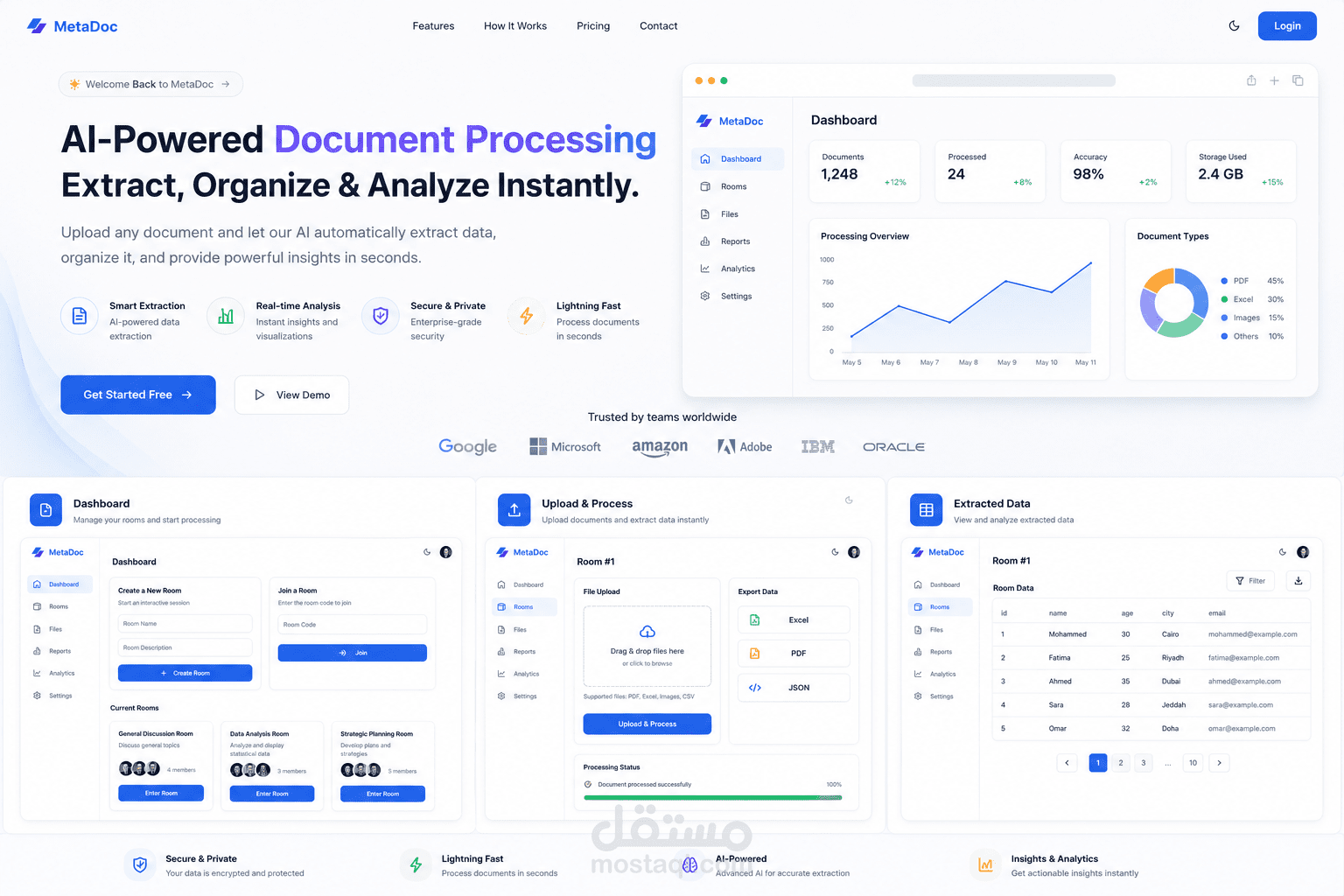
Task: Click the Process documents lightning bolt icon
Action: click(527, 316)
